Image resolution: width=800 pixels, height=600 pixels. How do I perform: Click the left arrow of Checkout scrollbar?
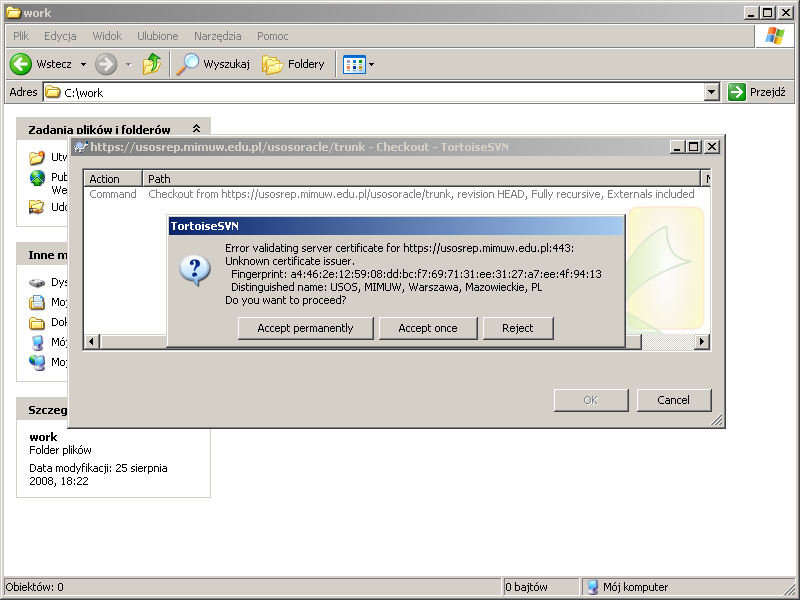(x=91, y=341)
